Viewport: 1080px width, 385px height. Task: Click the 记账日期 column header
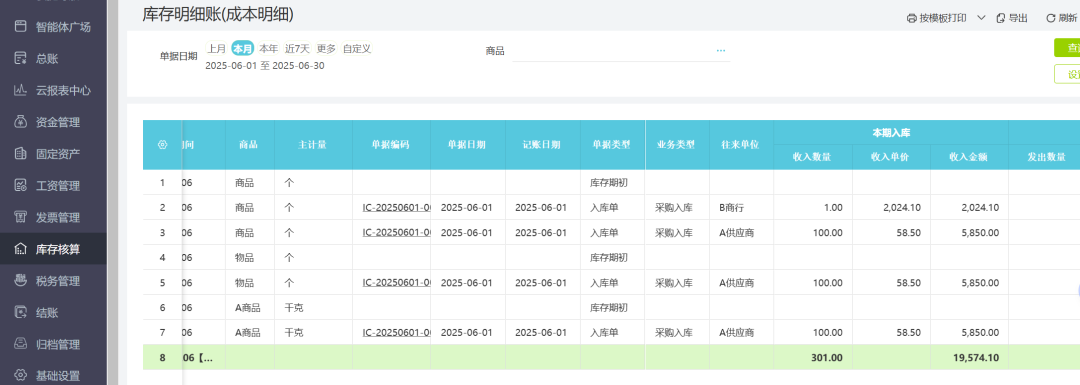pyautogui.click(x=542, y=145)
